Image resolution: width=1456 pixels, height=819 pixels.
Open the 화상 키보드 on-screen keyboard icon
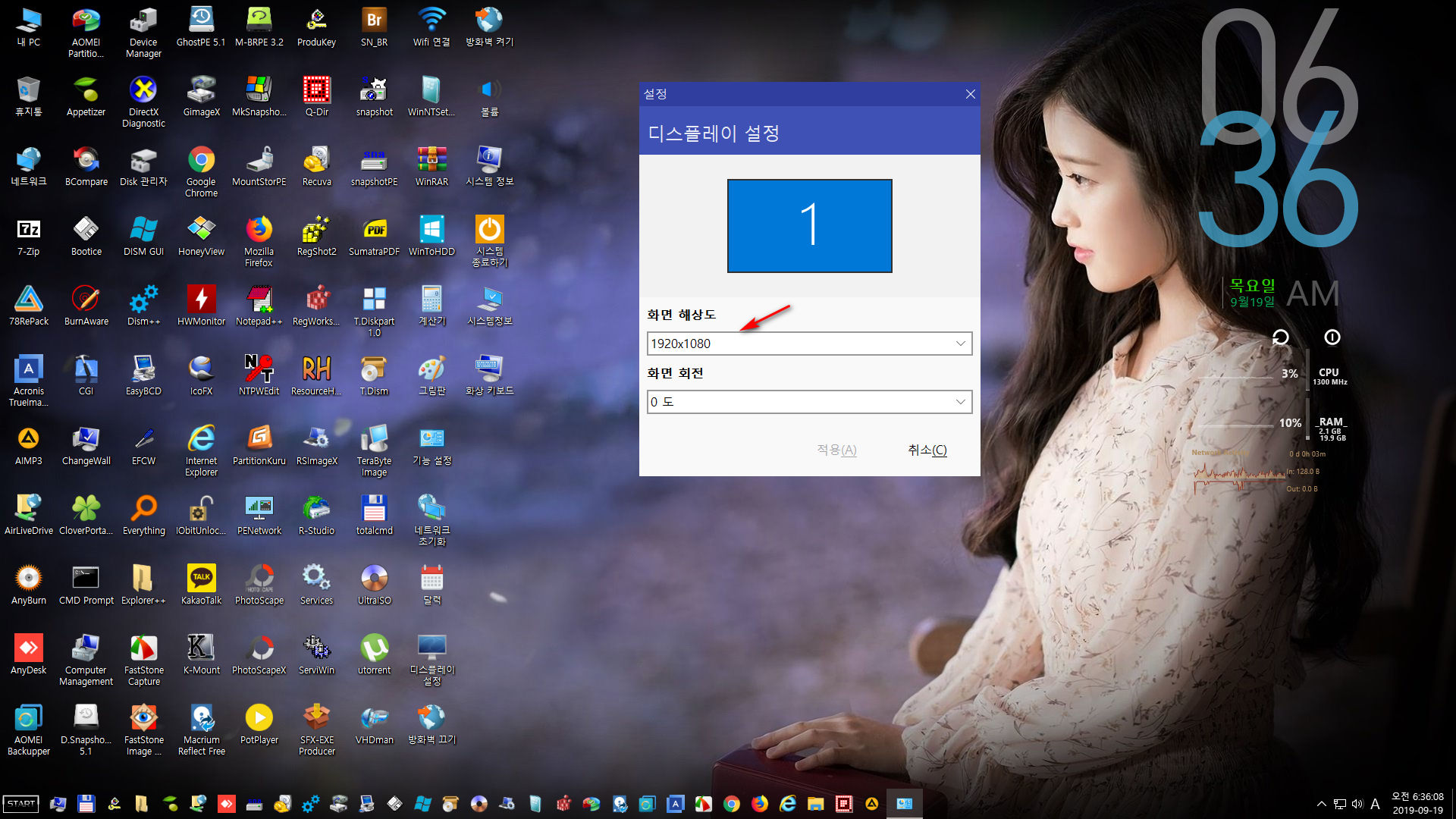click(489, 375)
